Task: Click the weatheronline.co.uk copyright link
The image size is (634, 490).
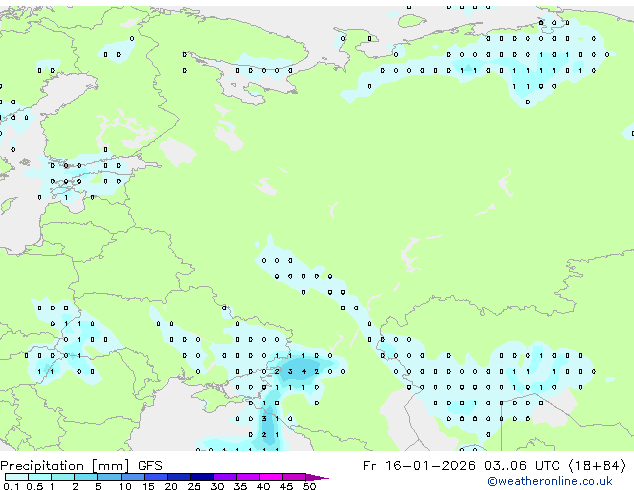Action: [x=550, y=481]
